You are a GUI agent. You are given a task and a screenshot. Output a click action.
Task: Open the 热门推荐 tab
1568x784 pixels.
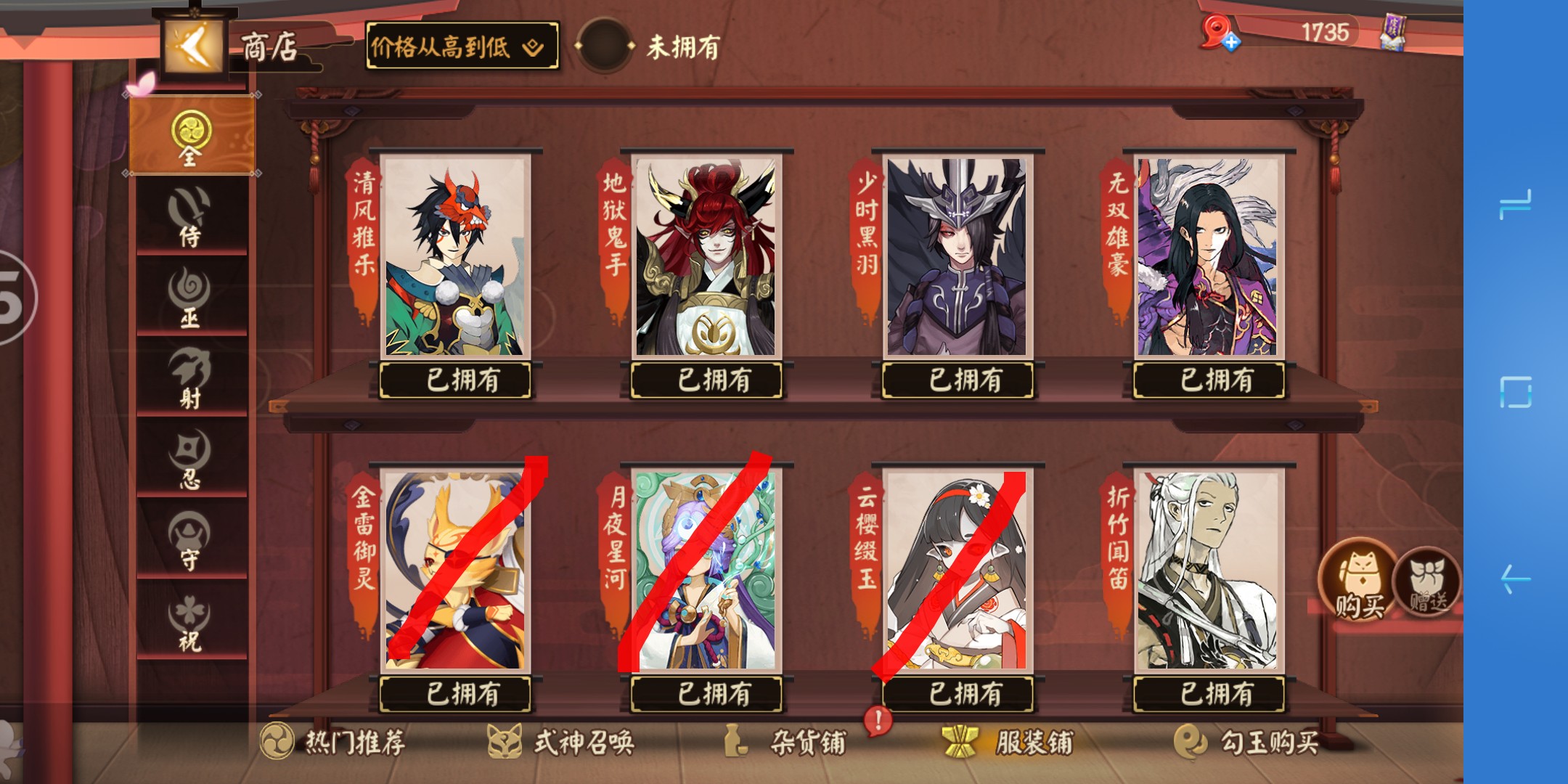coord(334,742)
